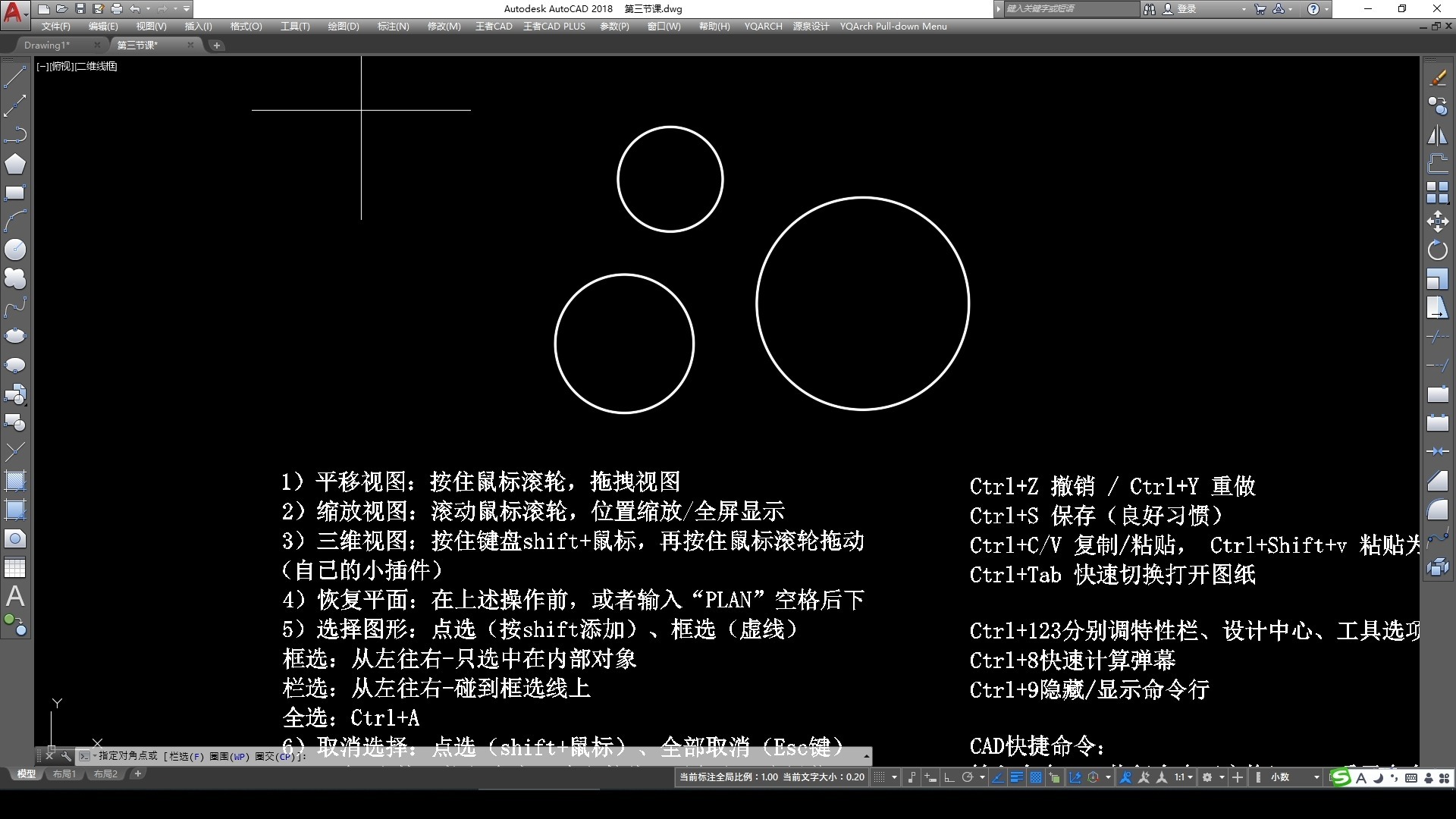Select the Rectangle tool
The height and width of the screenshot is (819, 1456).
point(14,193)
